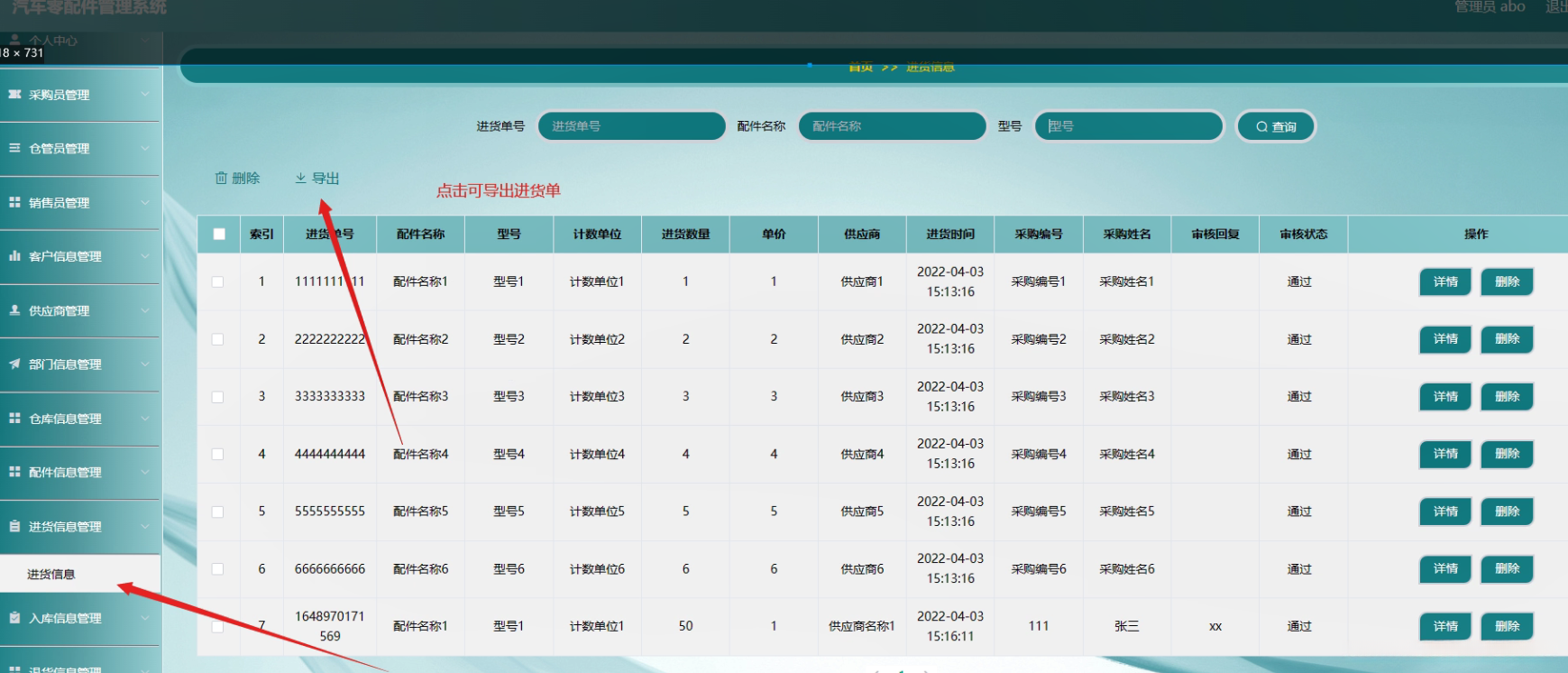Viewport: 1568px width, 673px height.
Task: Toggle the select-all checkbox in the table header
Action: click(x=219, y=234)
